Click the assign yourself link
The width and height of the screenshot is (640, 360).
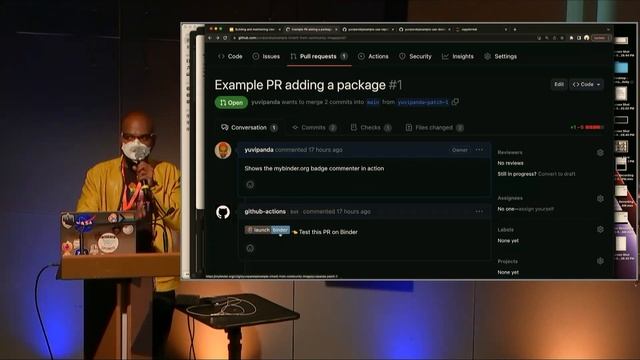tap(536, 209)
